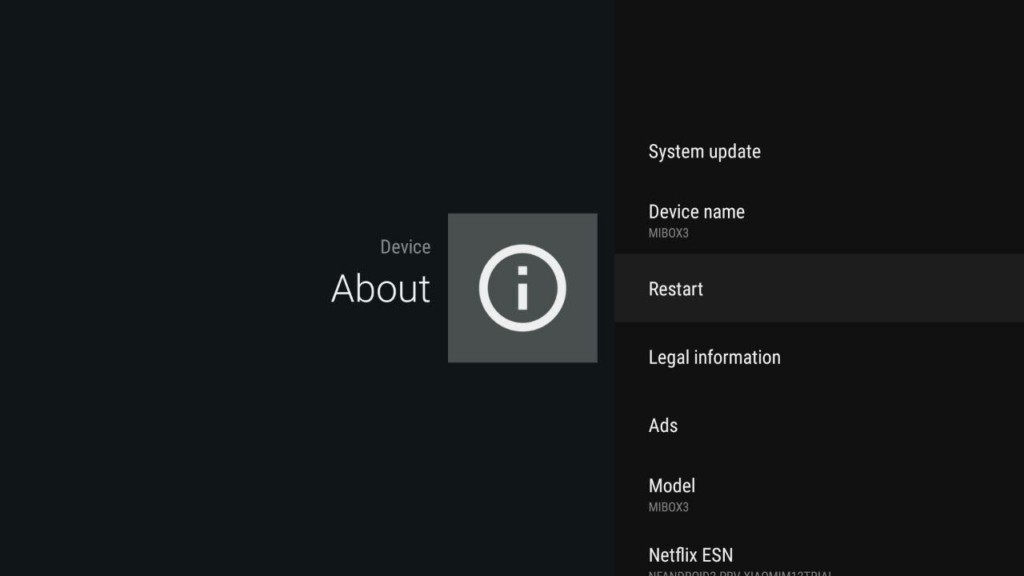Click the word 'ESN' in Netflix ESN

(x=716, y=555)
